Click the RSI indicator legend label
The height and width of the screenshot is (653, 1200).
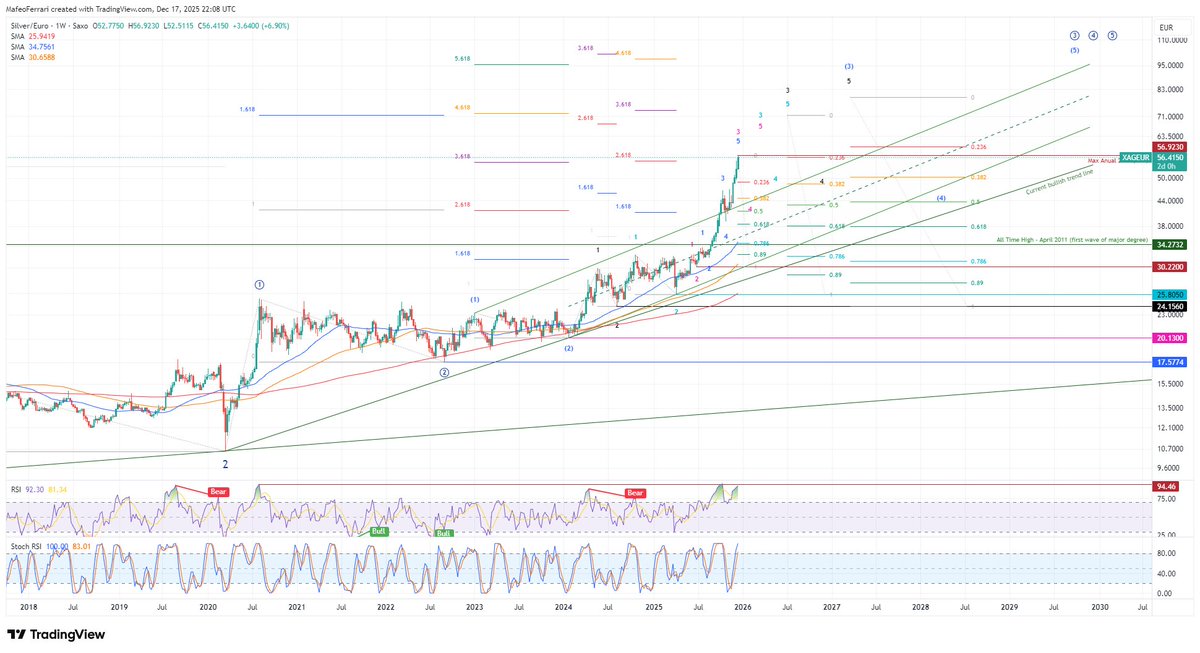tap(14, 490)
